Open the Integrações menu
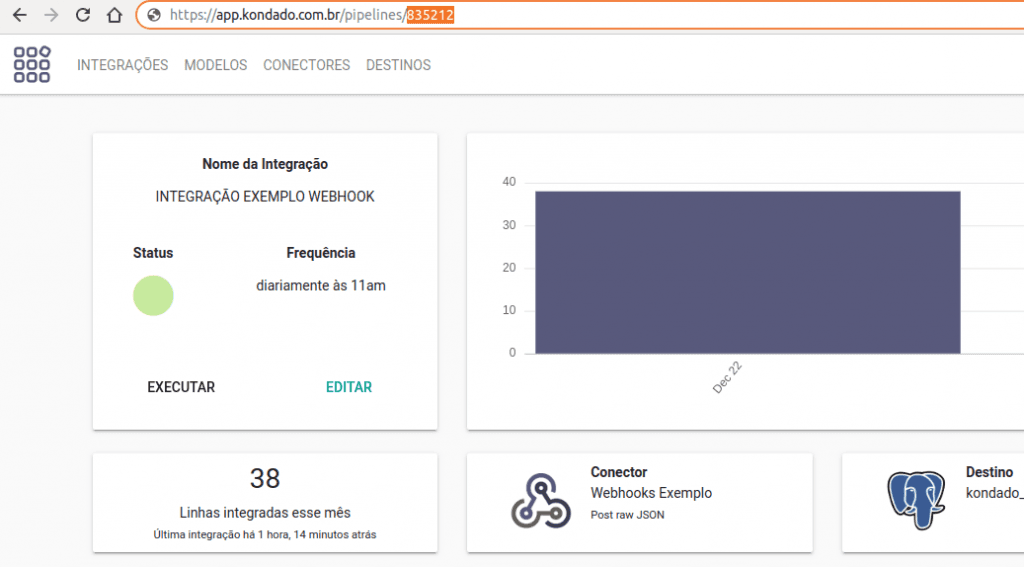This screenshot has height=567, width=1024. pyautogui.click(x=122, y=65)
